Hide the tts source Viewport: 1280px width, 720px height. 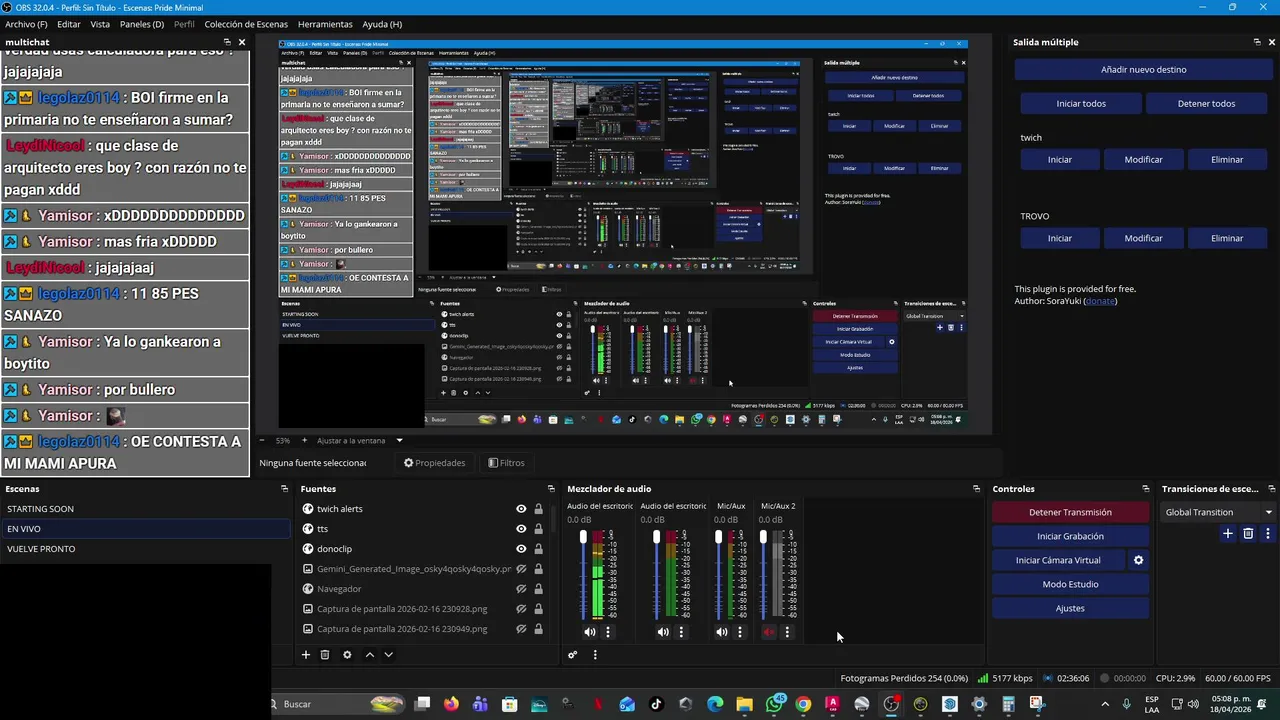[x=521, y=529]
